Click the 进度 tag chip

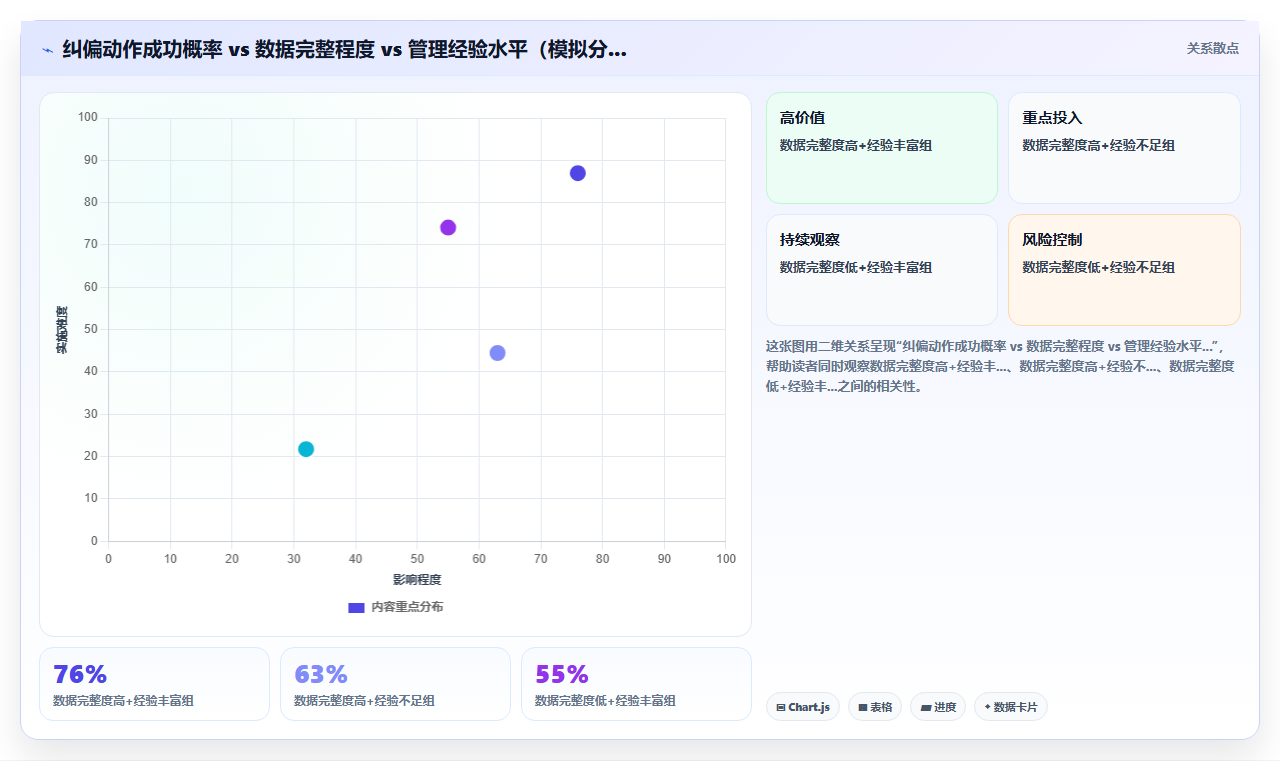[x=938, y=707]
